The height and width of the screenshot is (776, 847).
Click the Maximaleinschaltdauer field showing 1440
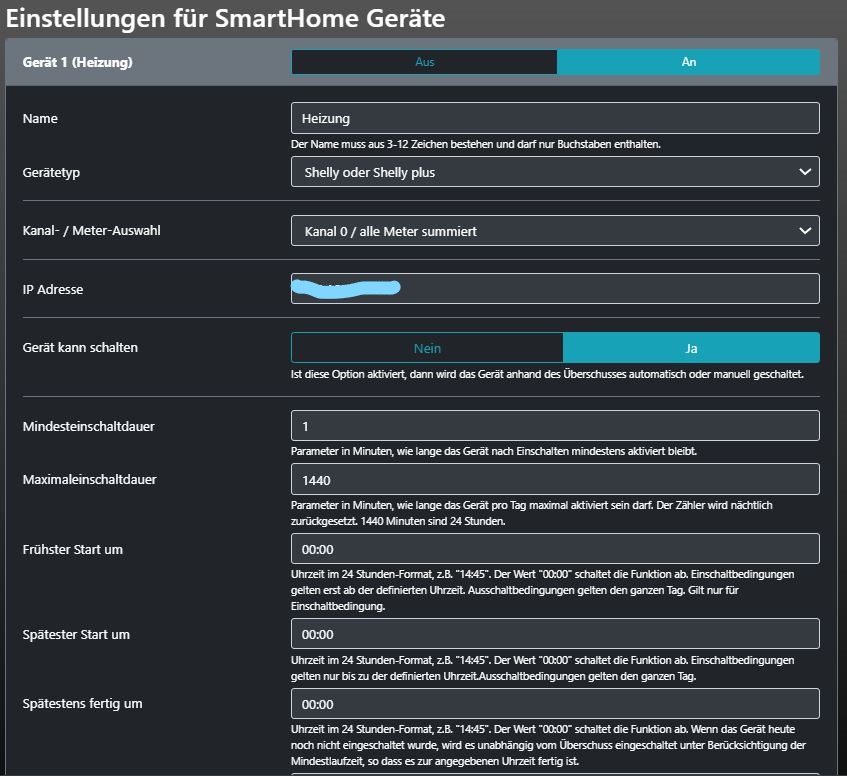pyautogui.click(x=555, y=479)
